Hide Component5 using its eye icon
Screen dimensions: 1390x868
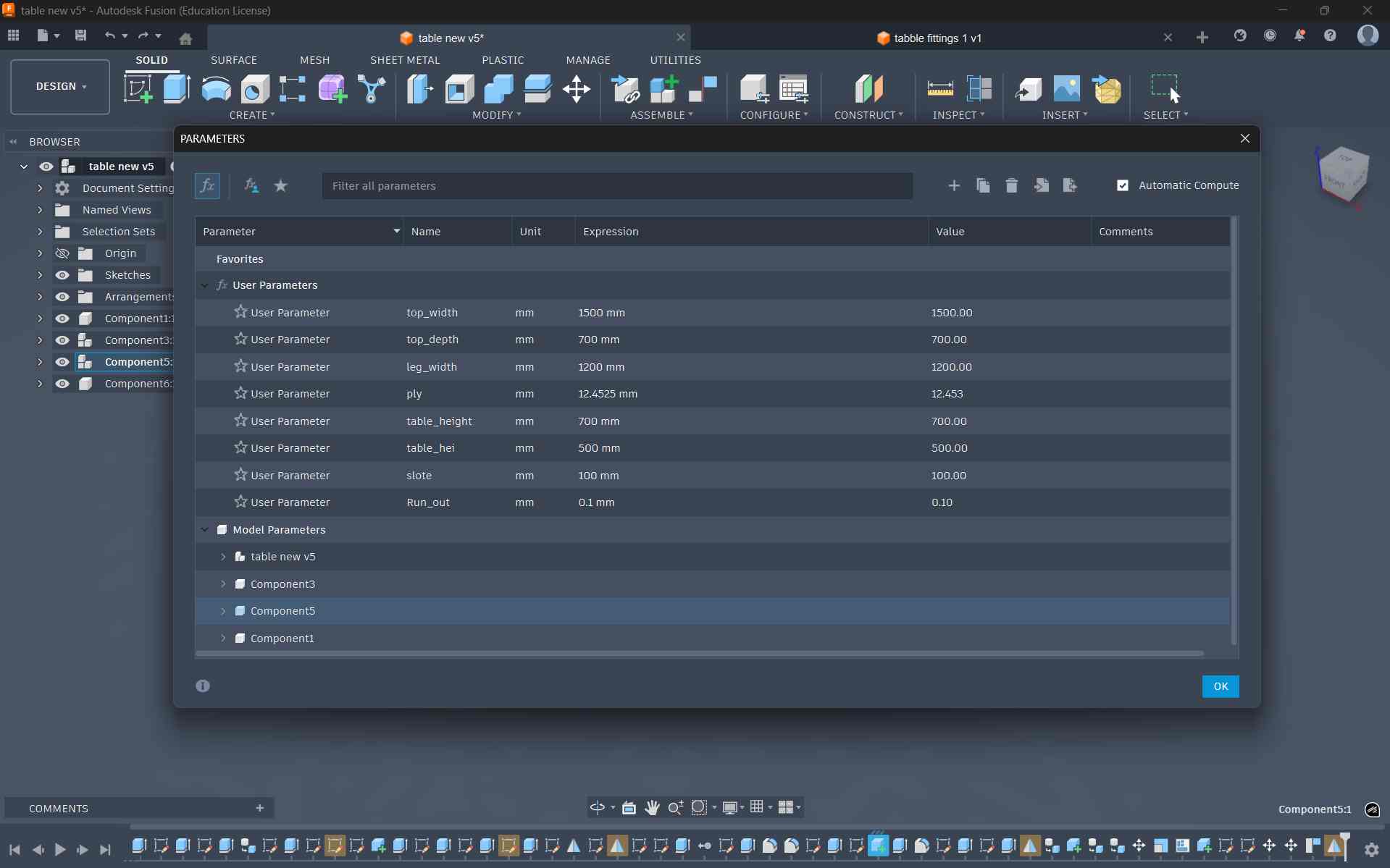(x=62, y=362)
